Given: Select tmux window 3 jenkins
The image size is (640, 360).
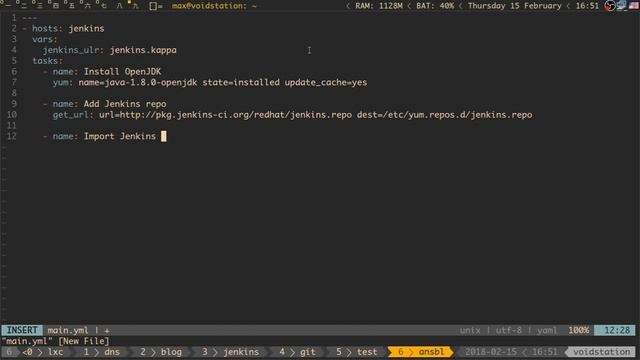Looking at the screenshot, I should pyautogui.click(x=230, y=352).
